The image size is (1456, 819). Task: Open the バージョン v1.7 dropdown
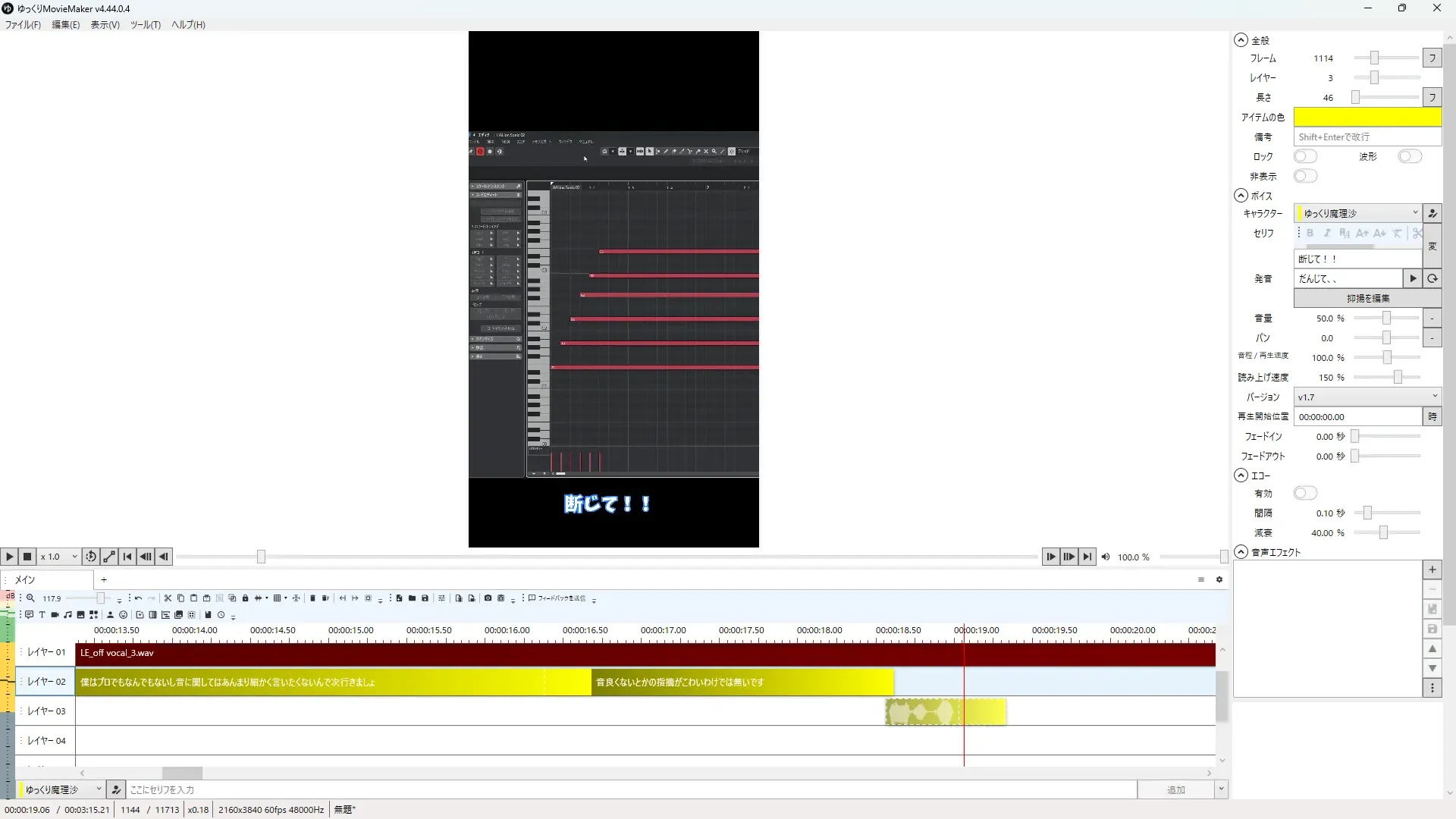(x=1367, y=397)
